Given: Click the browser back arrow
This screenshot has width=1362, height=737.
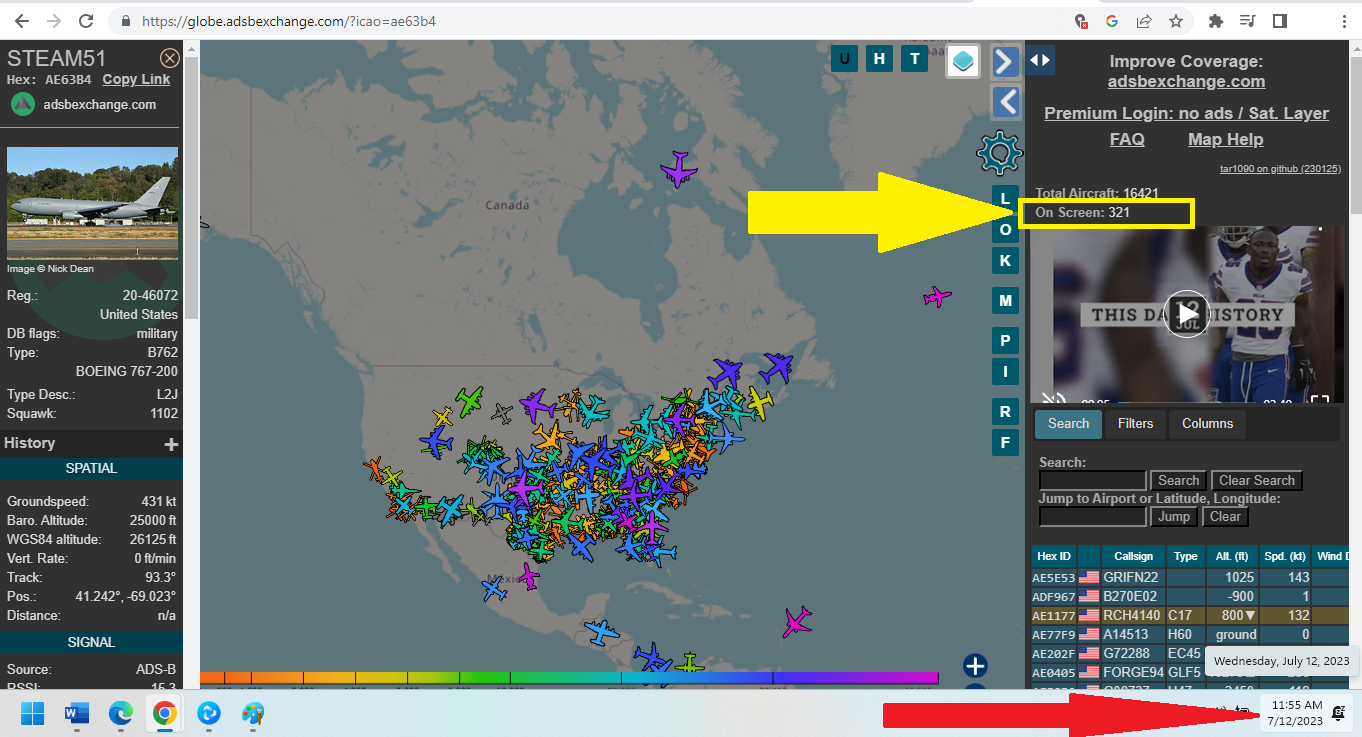Looking at the screenshot, I should pos(21,20).
